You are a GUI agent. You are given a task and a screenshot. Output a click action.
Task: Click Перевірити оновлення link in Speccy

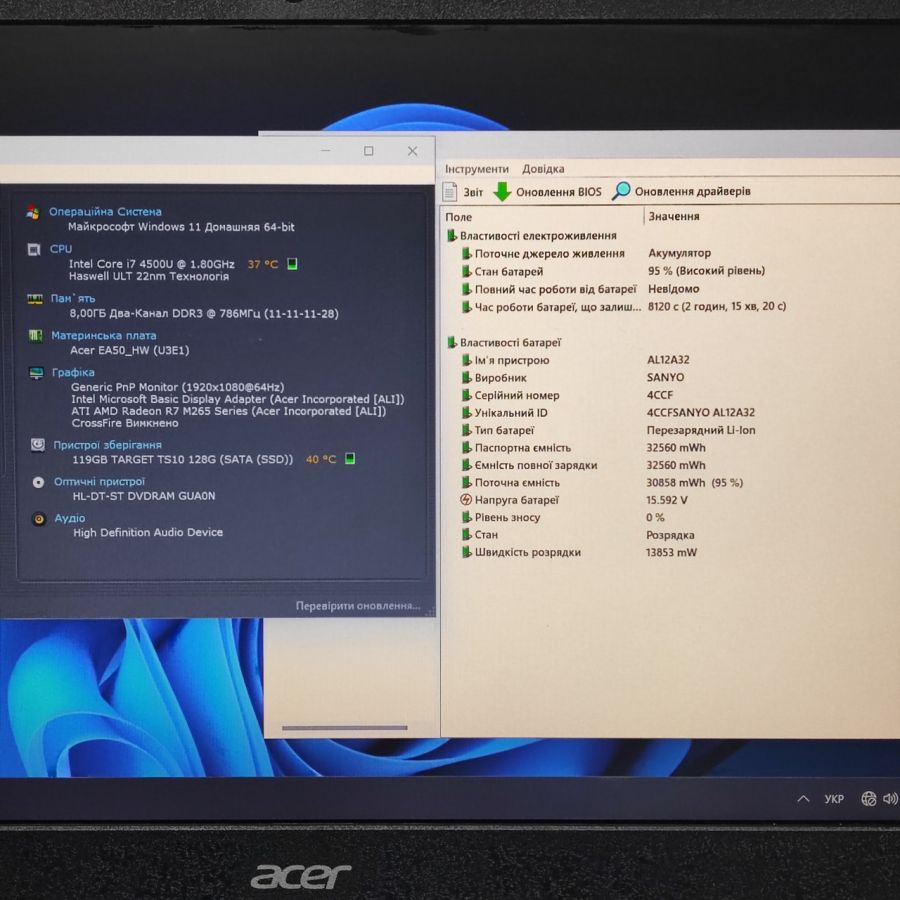tap(358, 606)
